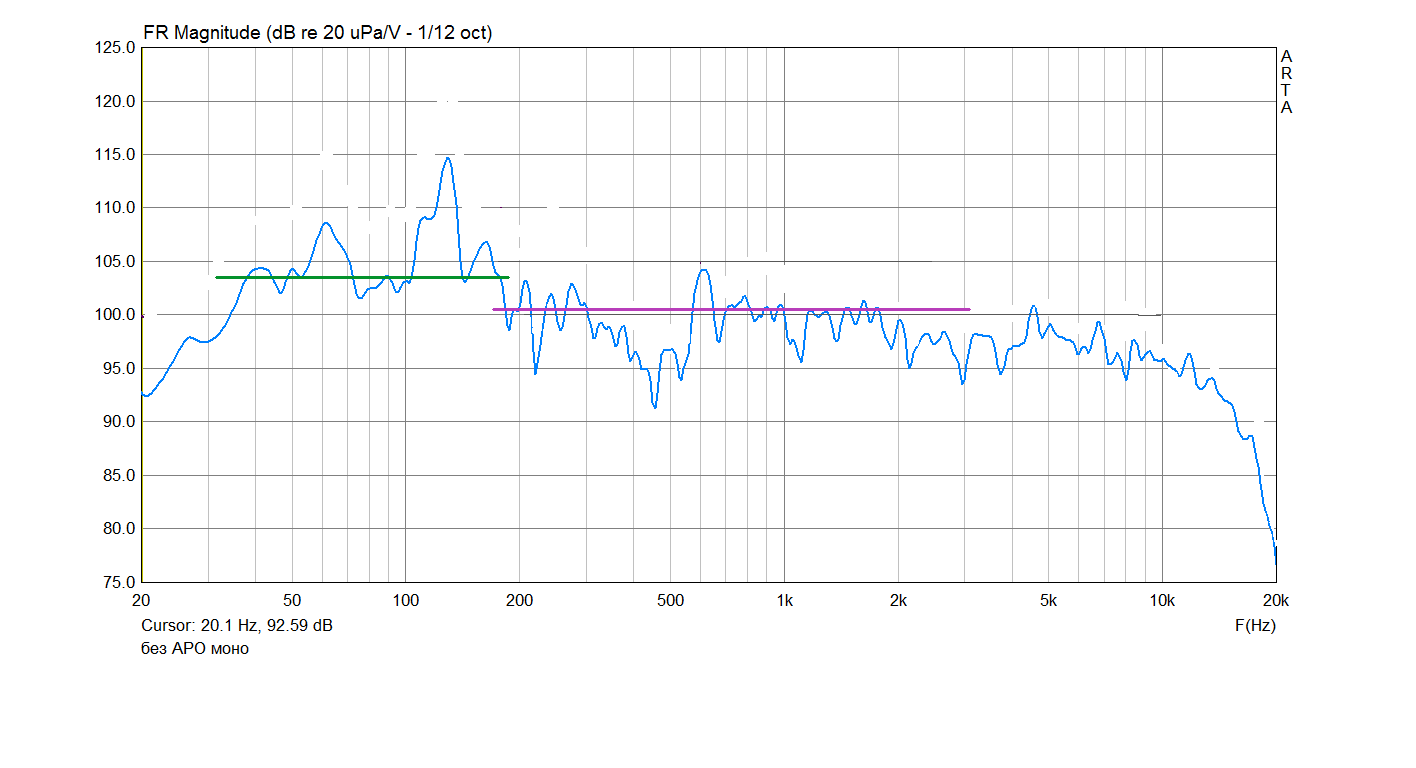Click the chart title 'FR Magnitude (dB re 20 uPa/V - 1/12 oct)'
The height and width of the screenshot is (768, 1416).
pyautogui.click(x=318, y=33)
